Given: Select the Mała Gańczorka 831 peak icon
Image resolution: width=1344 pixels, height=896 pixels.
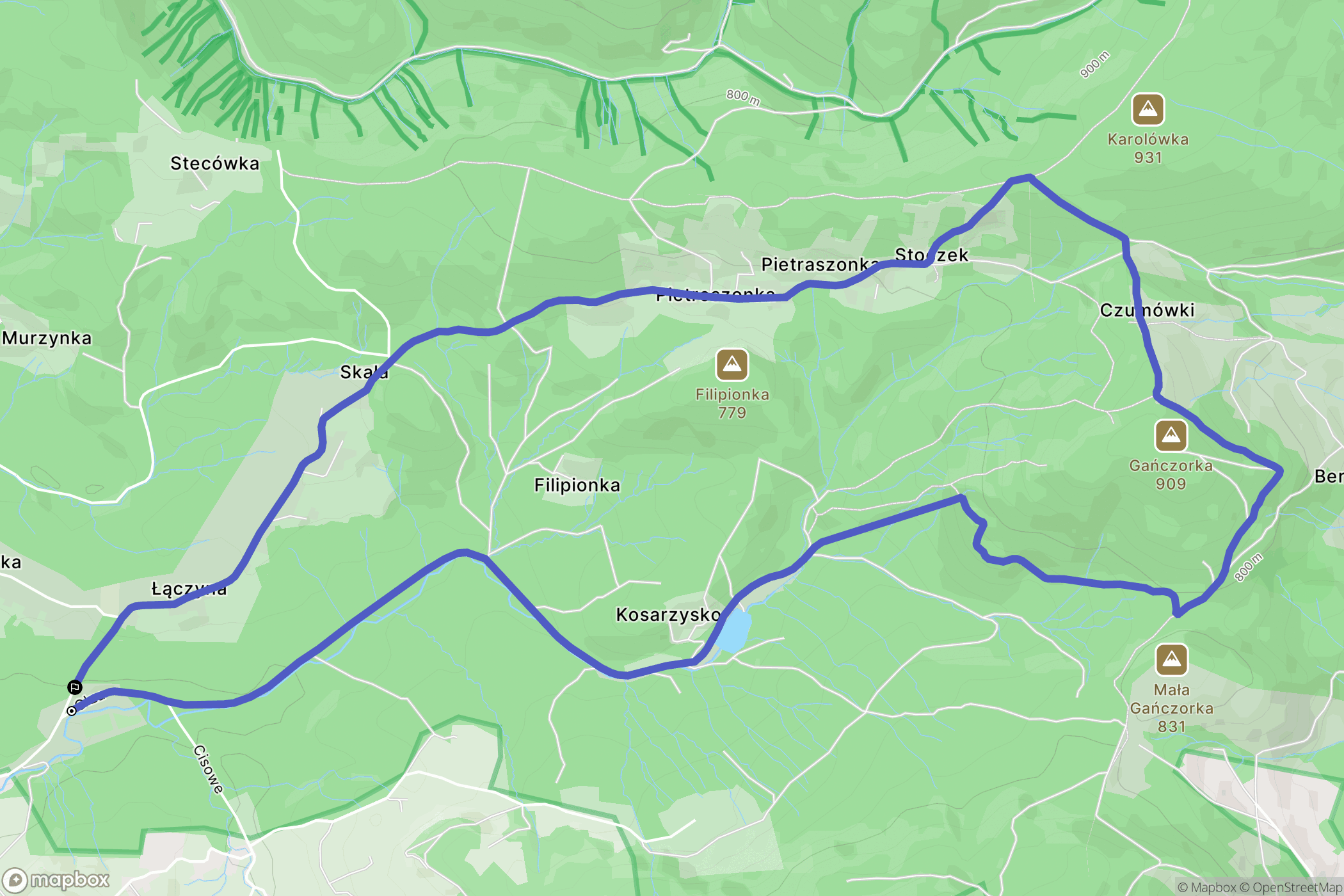Looking at the screenshot, I should pos(1172,660).
